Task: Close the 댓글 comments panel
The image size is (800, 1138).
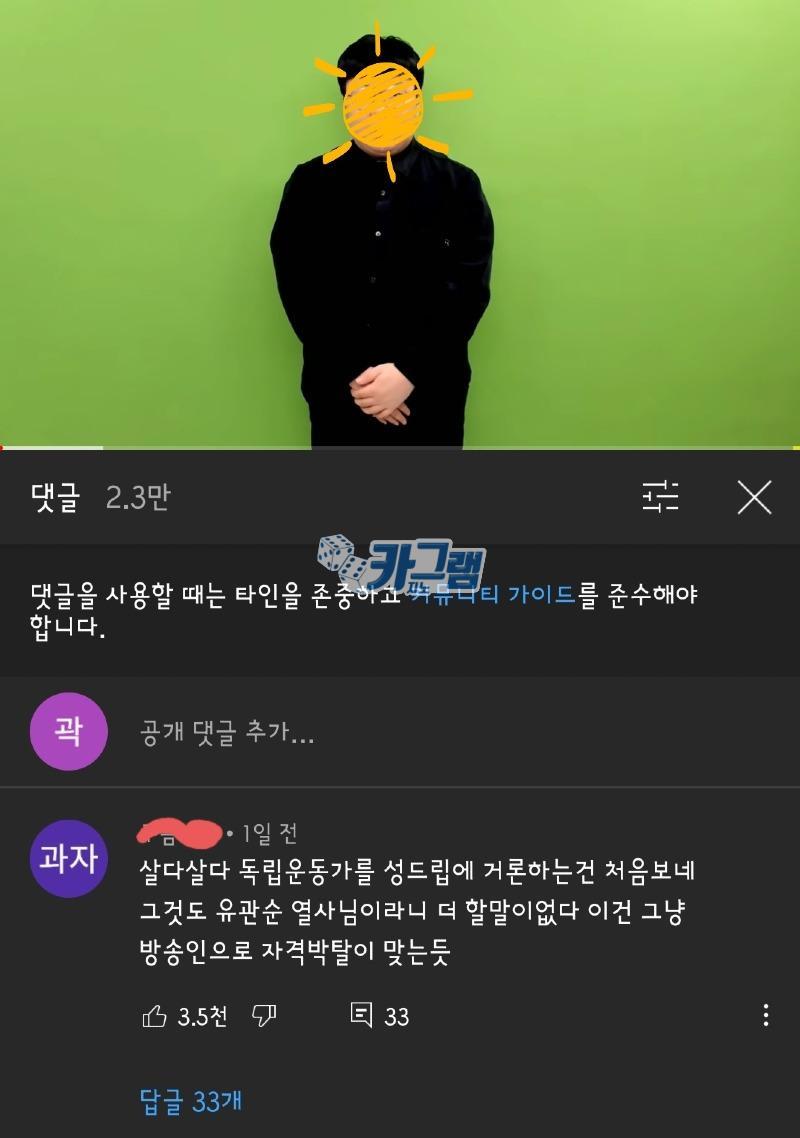Action: click(x=754, y=498)
